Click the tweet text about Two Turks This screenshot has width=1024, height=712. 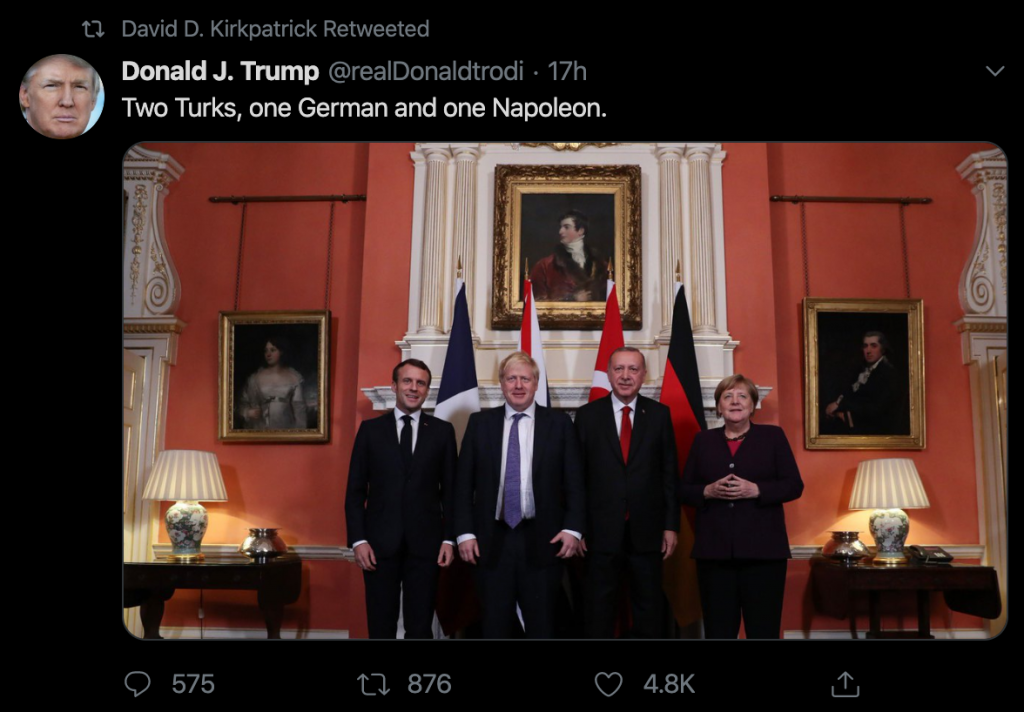pyautogui.click(x=364, y=107)
